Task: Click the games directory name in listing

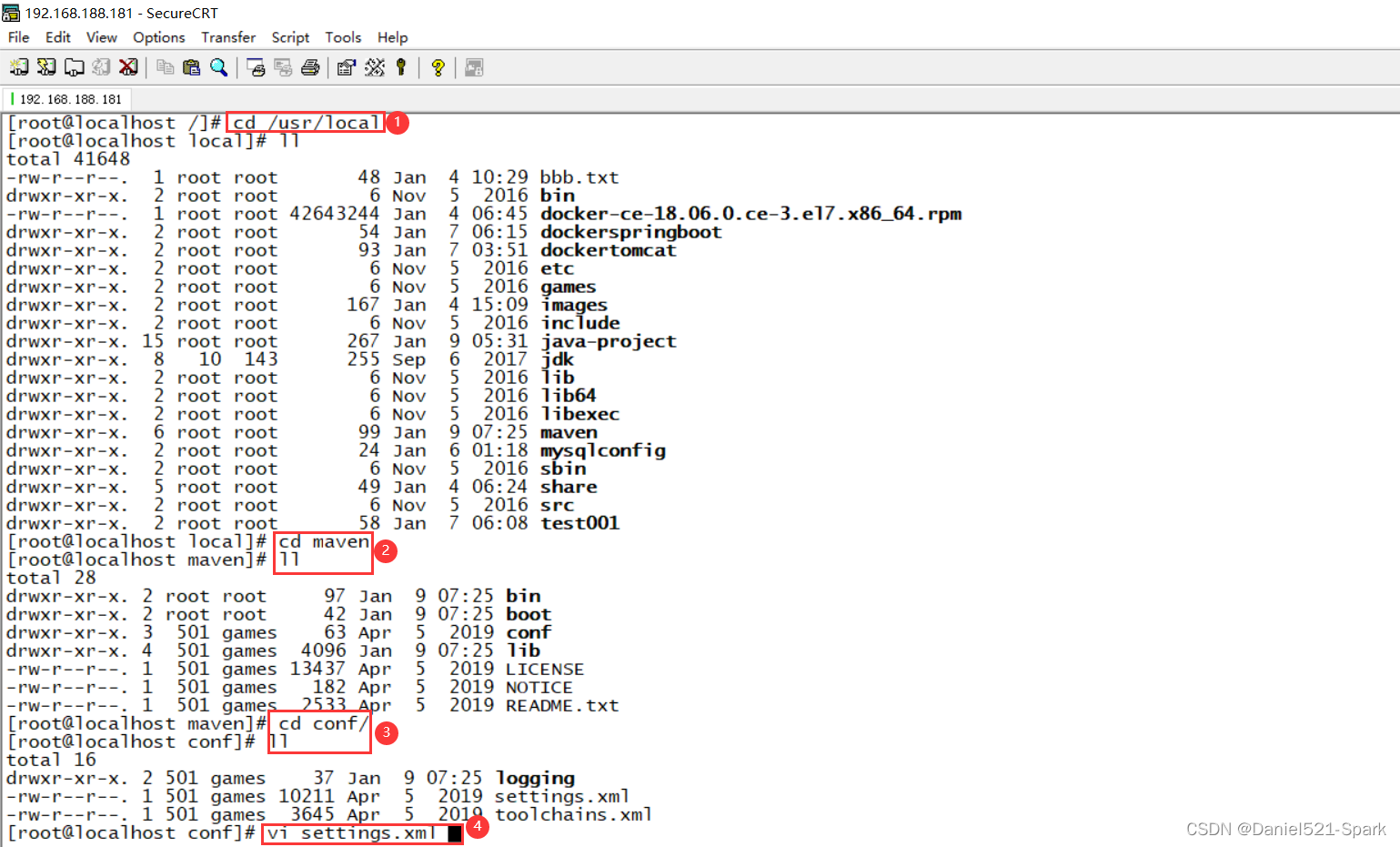Action: [569, 287]
